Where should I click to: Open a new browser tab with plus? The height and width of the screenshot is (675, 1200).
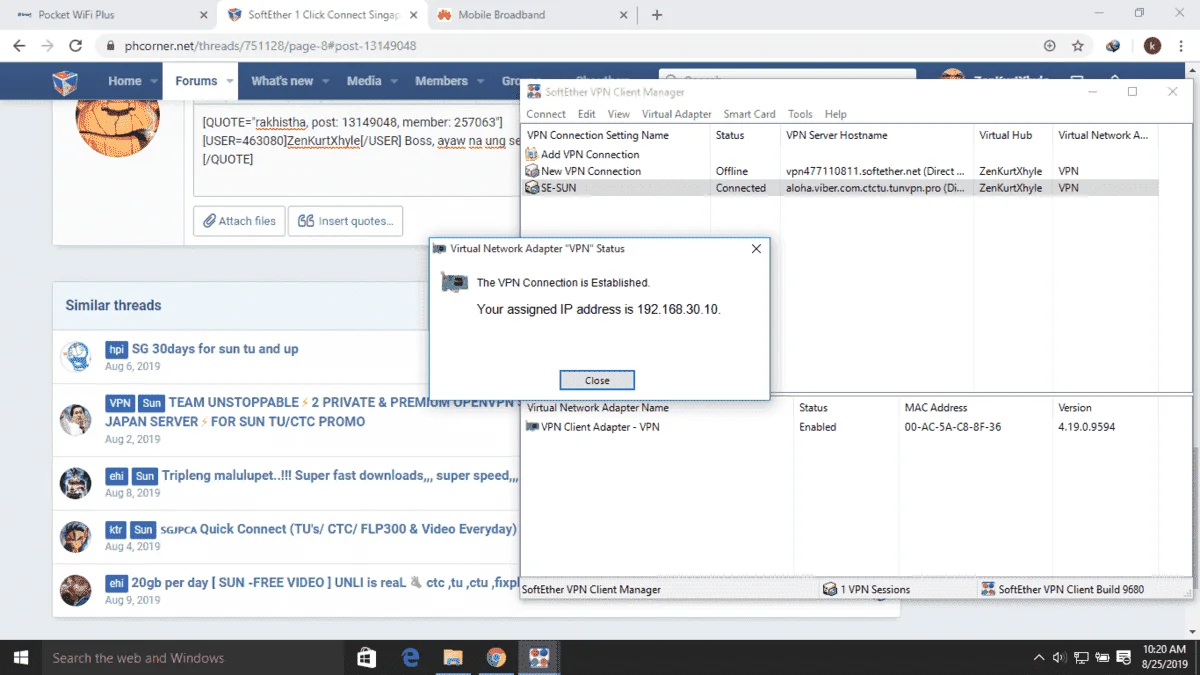click(657, 15)
